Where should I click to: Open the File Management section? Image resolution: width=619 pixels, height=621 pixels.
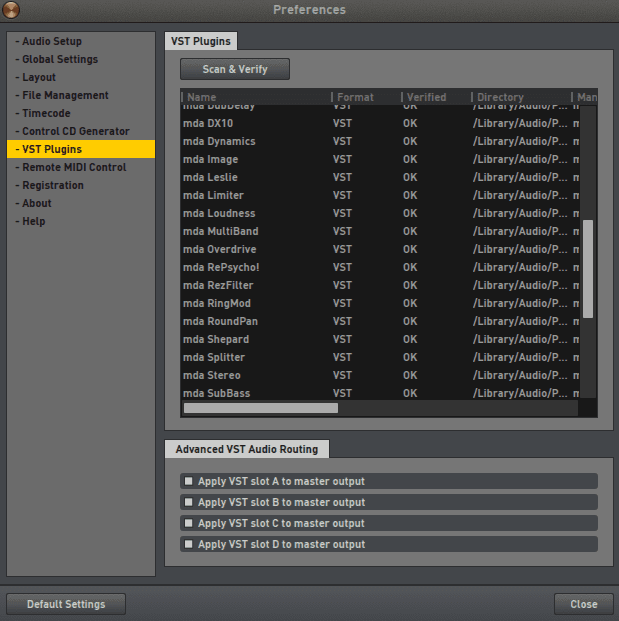click(x=65, y=95)
